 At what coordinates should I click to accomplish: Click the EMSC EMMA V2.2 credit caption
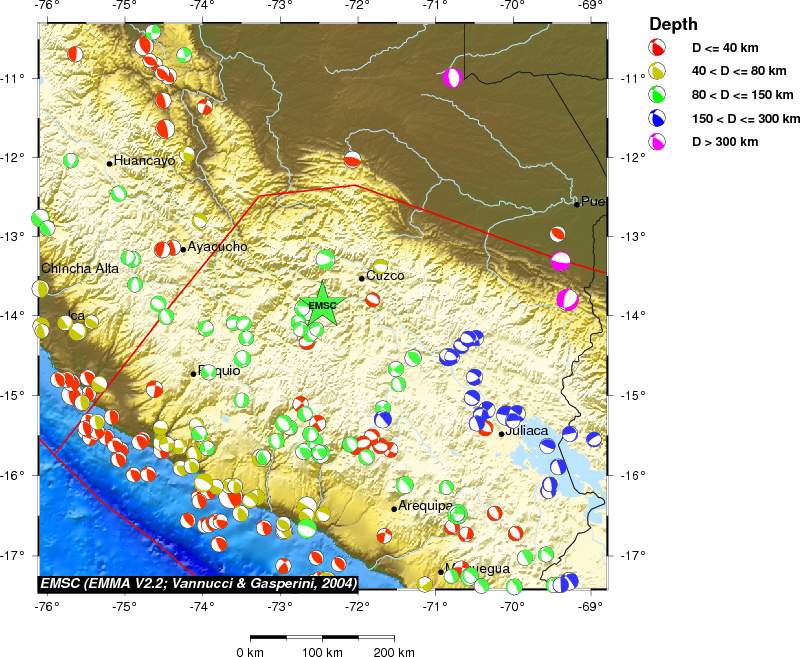point(197,582)
